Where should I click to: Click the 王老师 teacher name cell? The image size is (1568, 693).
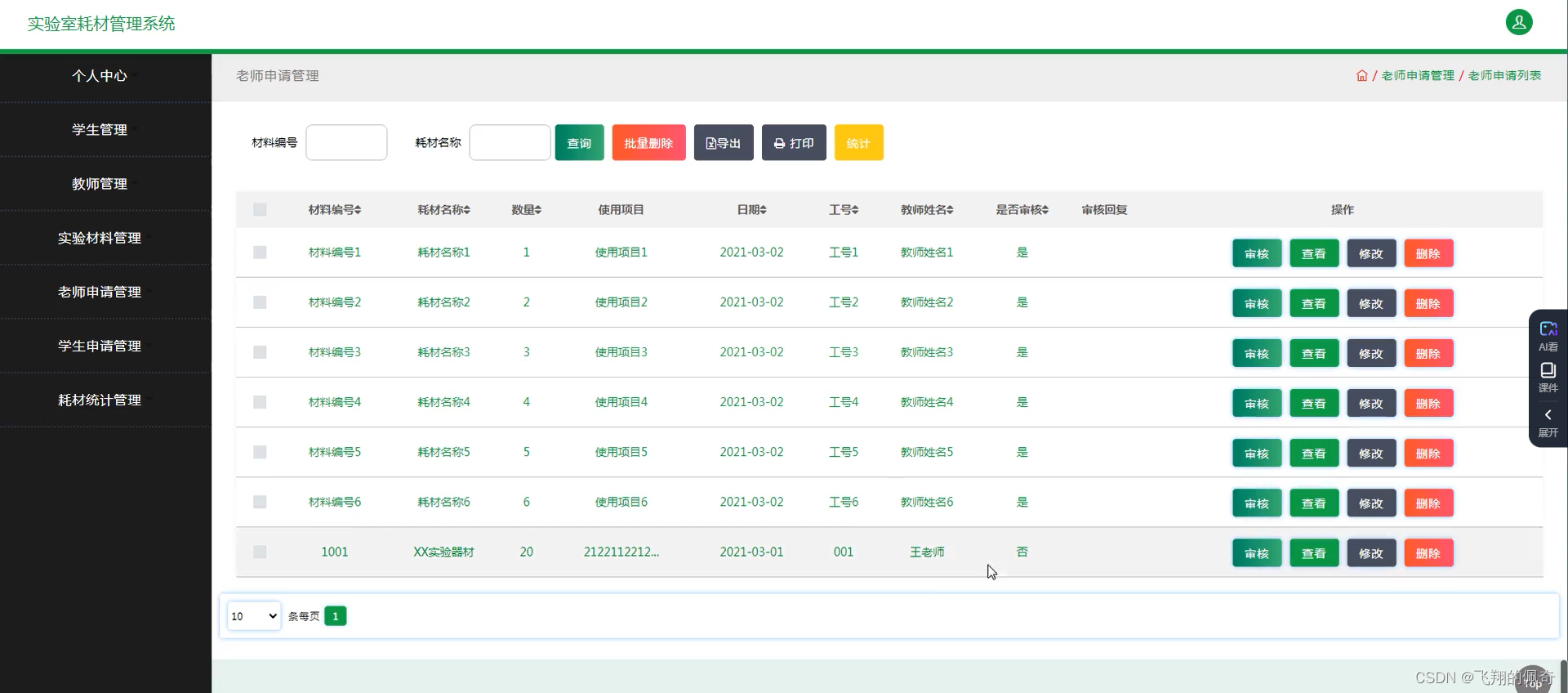click(x=927, y=552)
